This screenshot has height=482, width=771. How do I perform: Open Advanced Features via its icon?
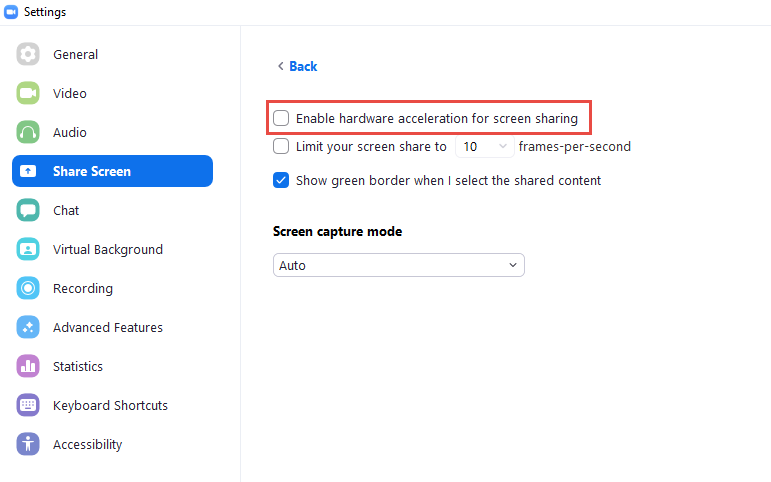click(28, 327)
